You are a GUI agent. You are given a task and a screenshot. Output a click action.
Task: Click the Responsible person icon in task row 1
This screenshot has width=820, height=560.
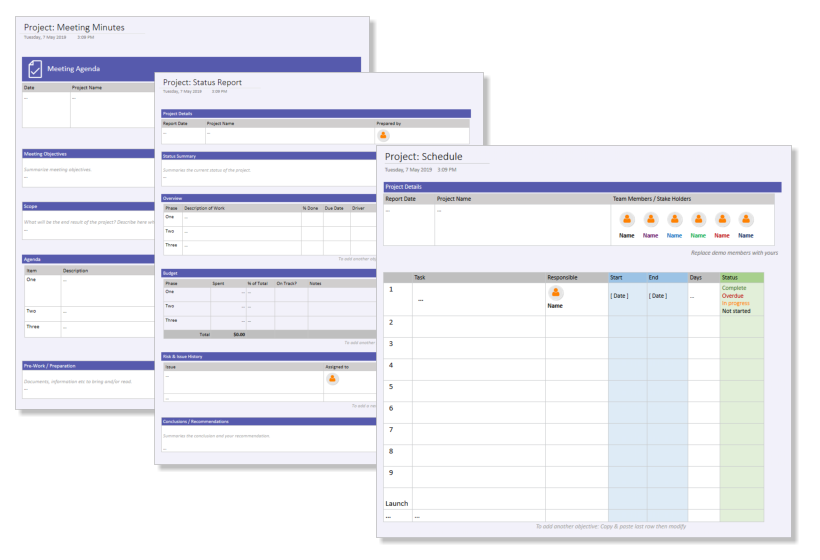[x=555, y=293]
